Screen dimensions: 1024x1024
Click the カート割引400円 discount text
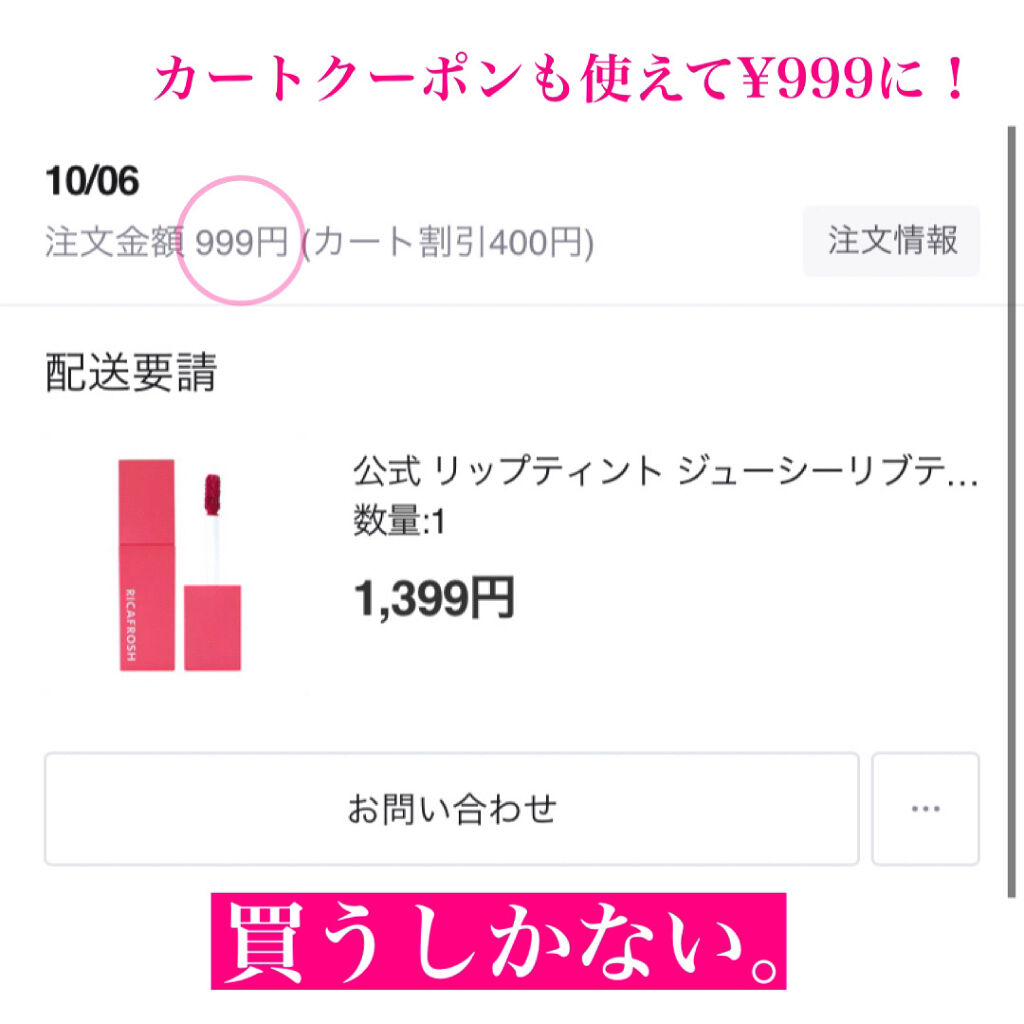pos(450,240)
